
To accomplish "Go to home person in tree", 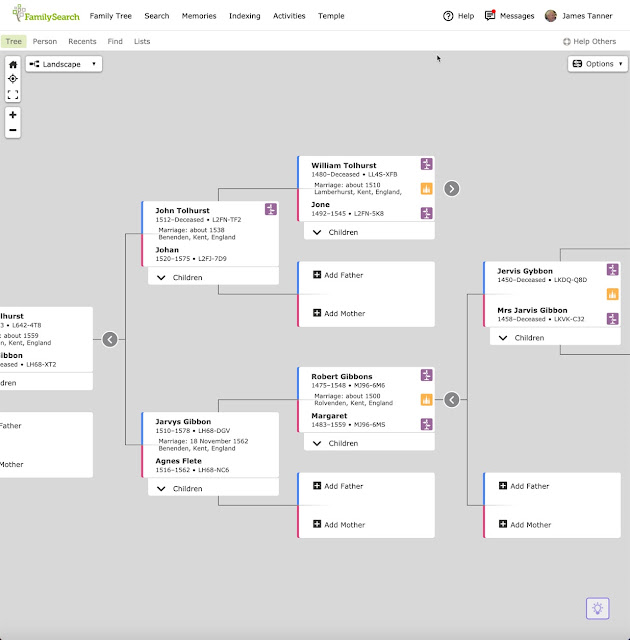I will point(13,64).
